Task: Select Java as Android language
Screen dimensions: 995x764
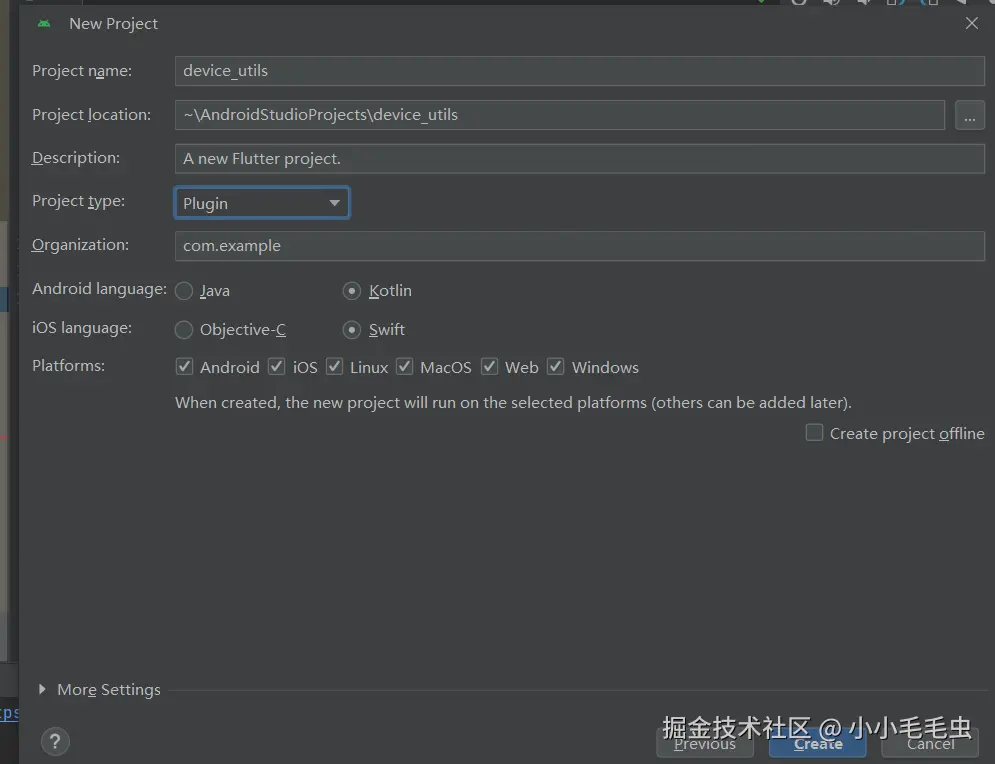Action: (x=184, y=291)
